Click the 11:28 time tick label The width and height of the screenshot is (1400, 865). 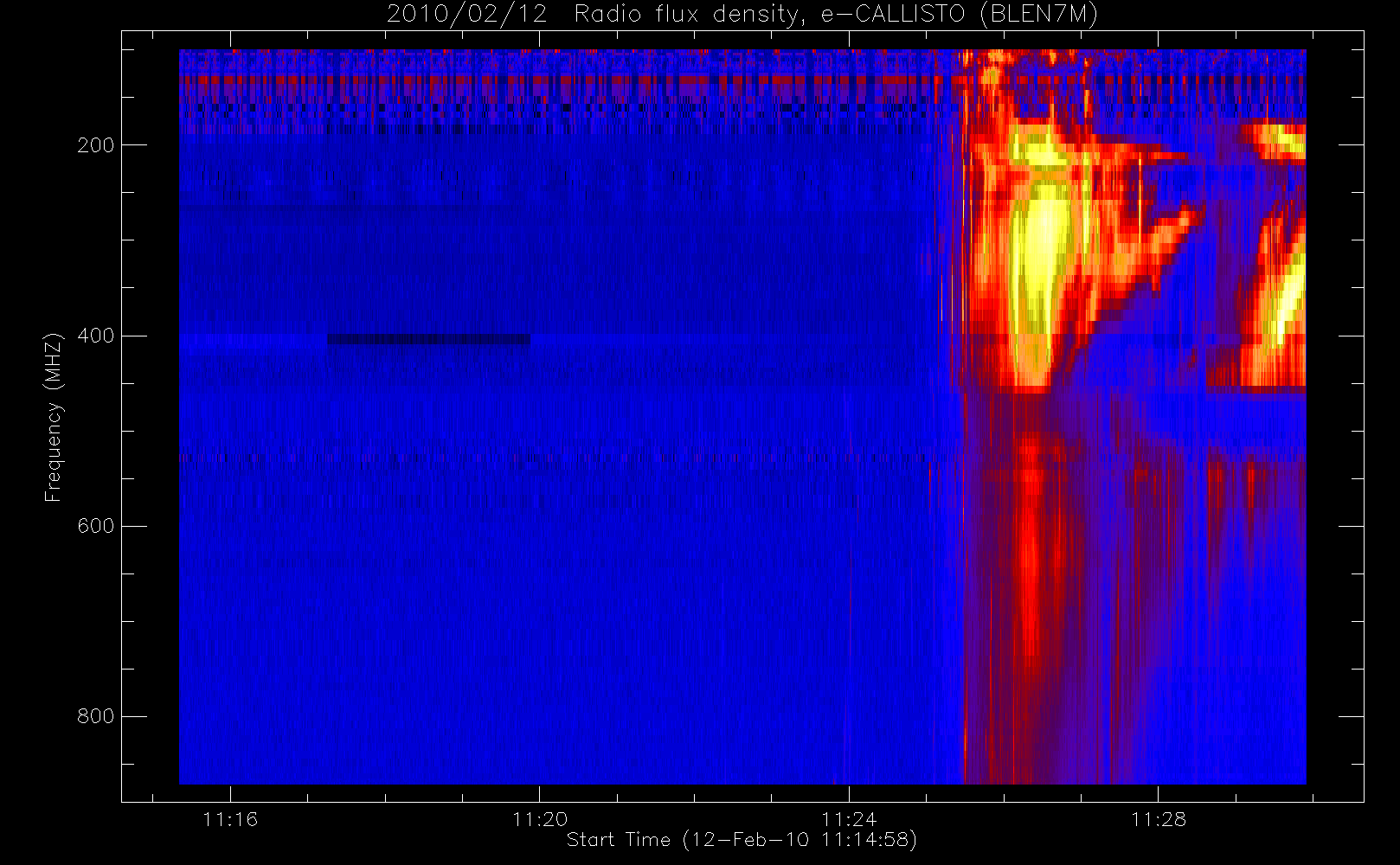tap(1159, 819)
